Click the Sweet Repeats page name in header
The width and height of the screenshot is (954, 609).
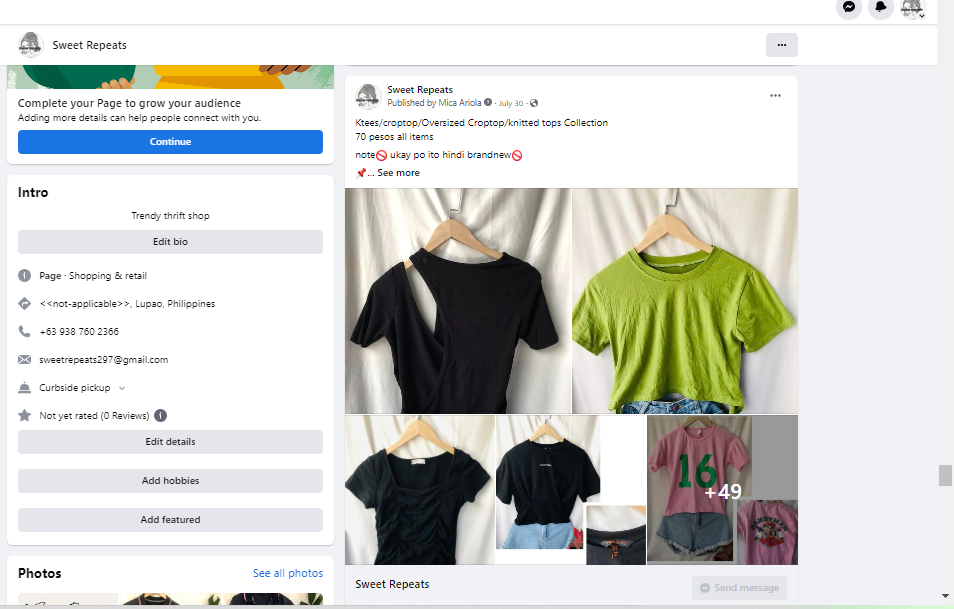(89, 45)
